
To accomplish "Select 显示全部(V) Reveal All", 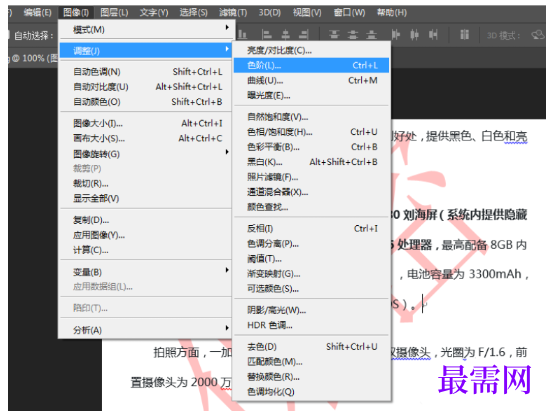I will 145,198.
